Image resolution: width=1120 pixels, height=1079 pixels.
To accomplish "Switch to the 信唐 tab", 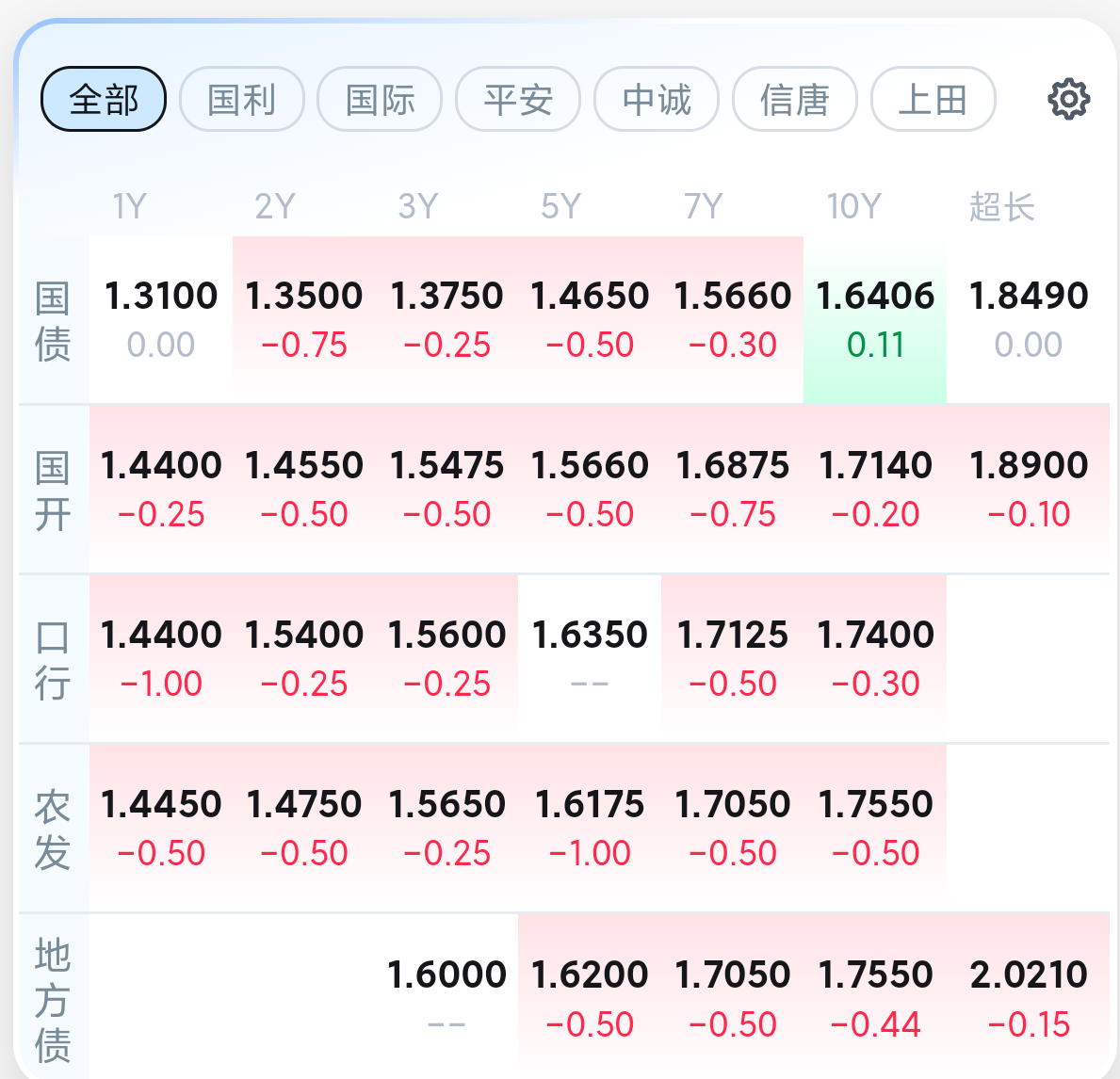I will click(x=795, y=99).
